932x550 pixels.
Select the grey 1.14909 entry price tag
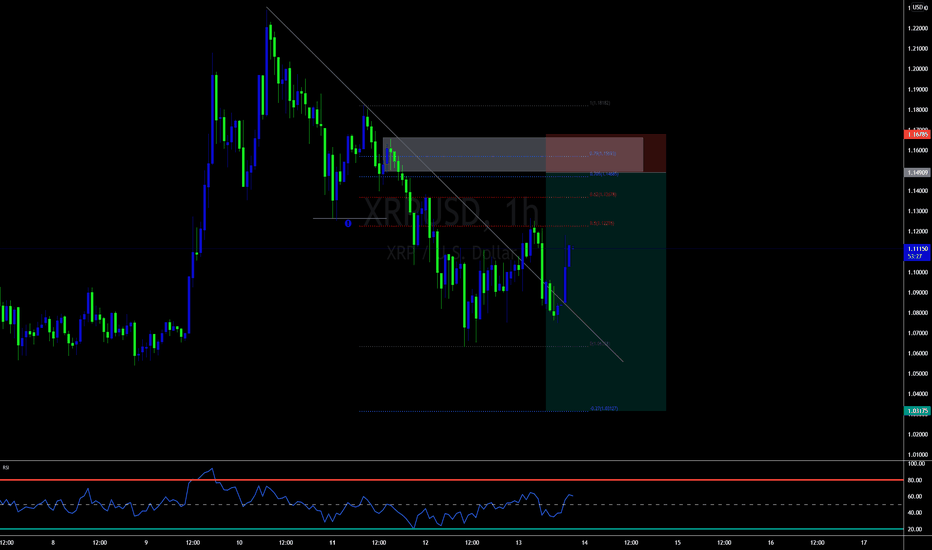point(917,172)
